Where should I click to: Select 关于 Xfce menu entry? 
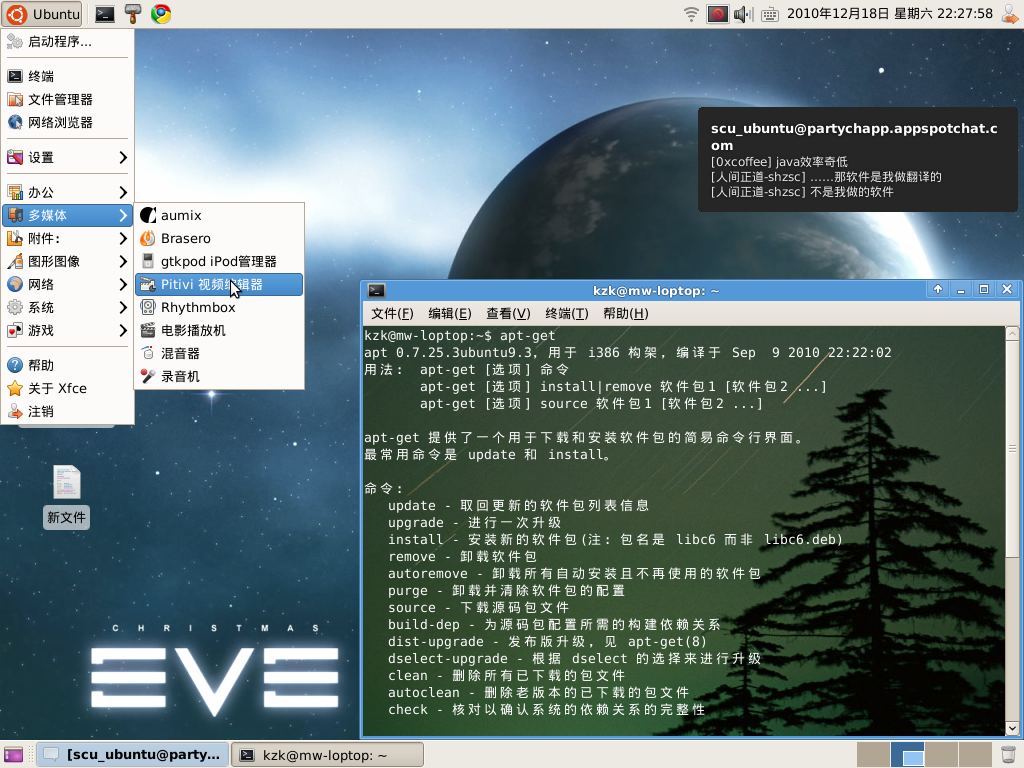point(68,389)
